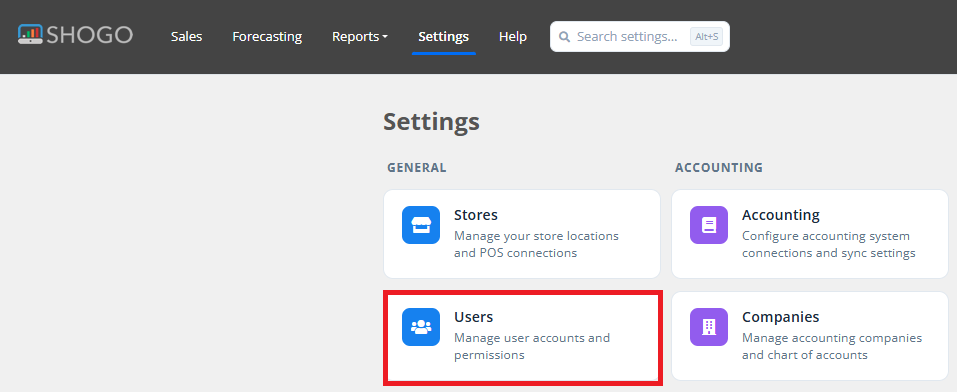Click the ACCOUNTING section heading
The width and height of the screenshot is (957, 392).
718,167
